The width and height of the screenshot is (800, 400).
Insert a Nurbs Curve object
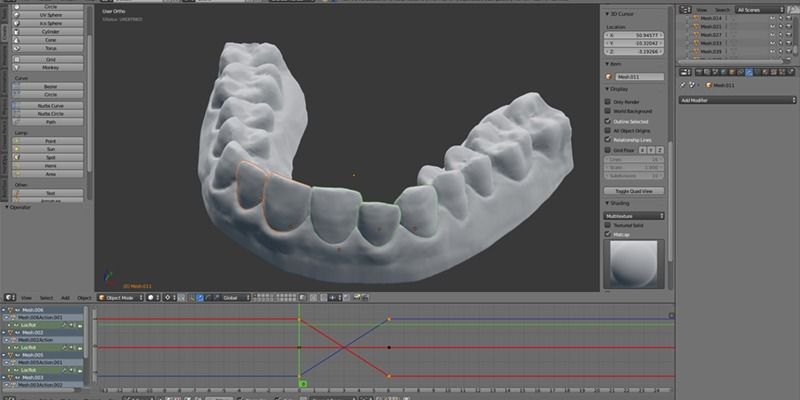tap(50, 105)
